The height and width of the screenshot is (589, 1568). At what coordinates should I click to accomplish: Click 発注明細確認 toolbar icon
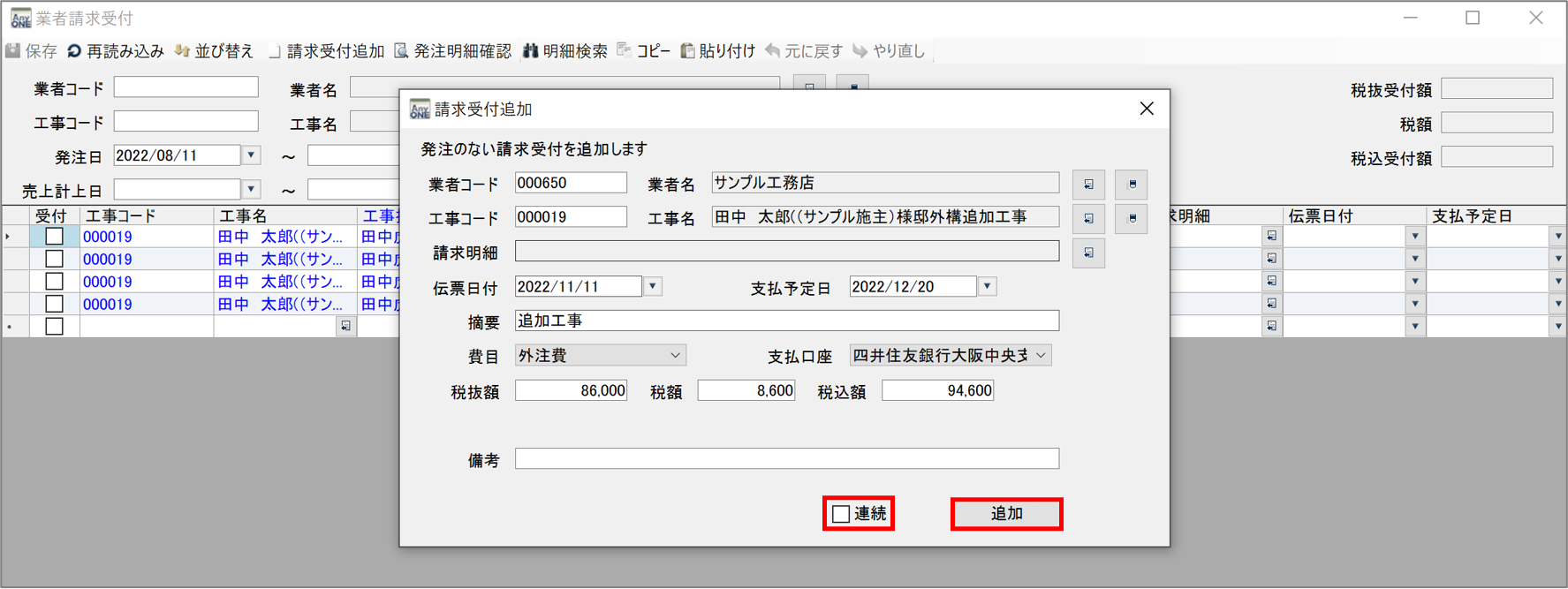coord(402,51)
